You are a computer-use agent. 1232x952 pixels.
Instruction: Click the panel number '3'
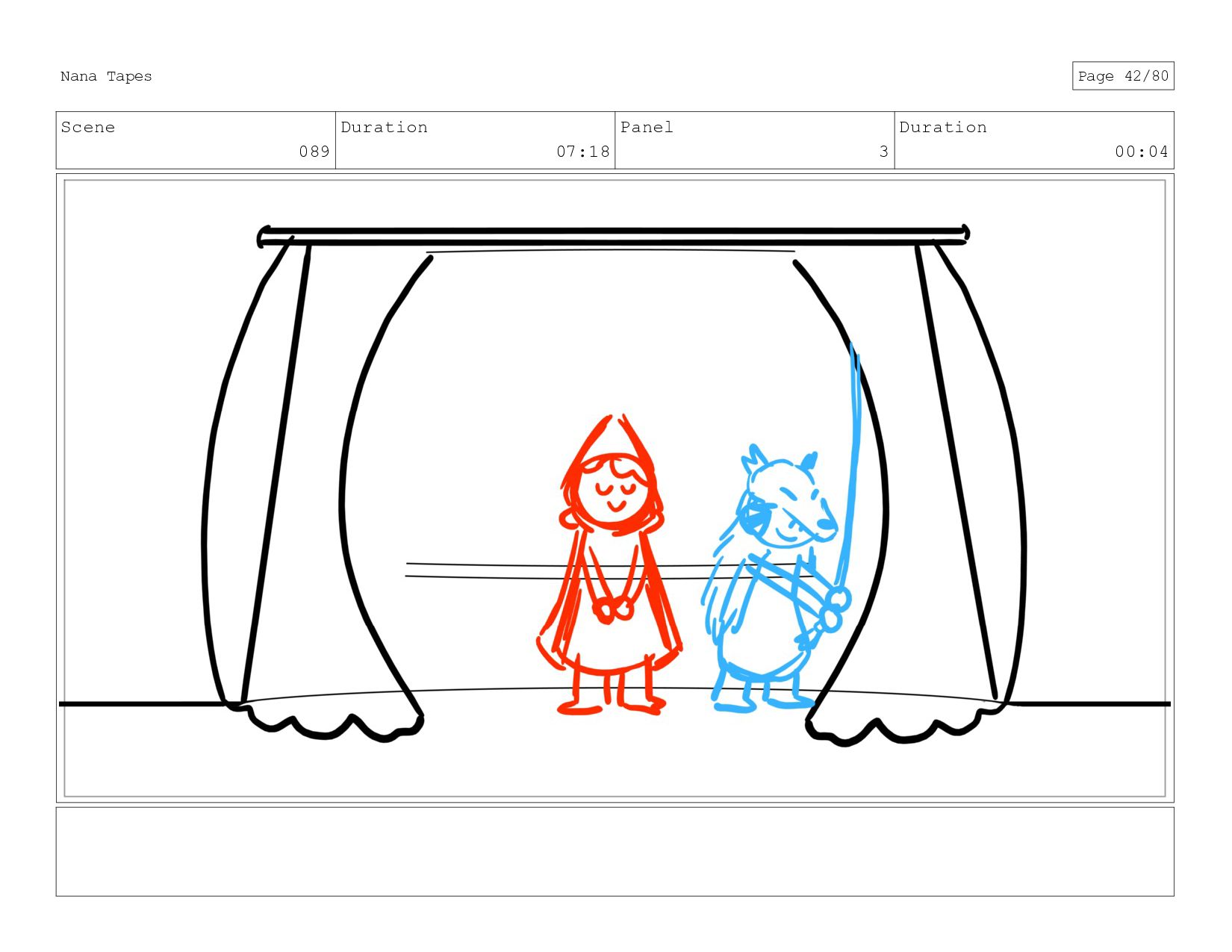click(884, 152)
